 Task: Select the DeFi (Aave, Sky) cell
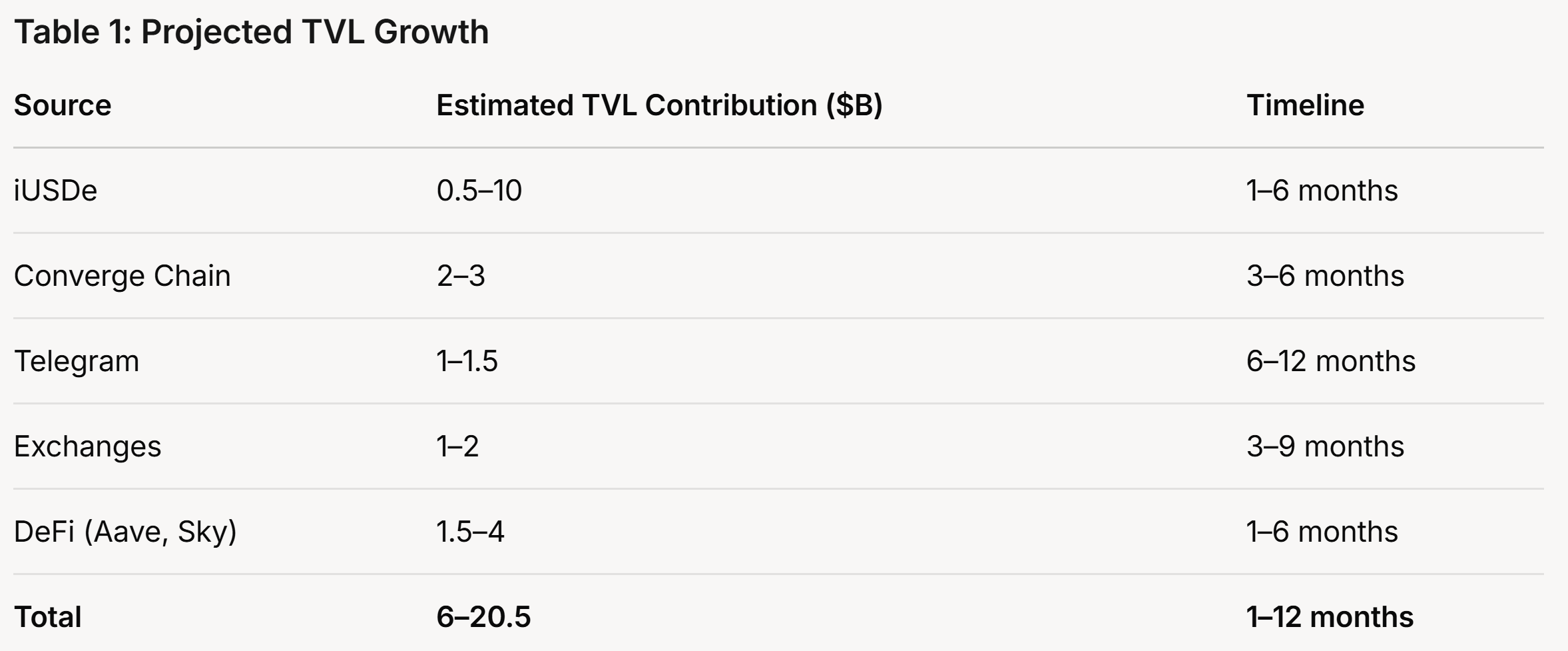tap(125, 532)
